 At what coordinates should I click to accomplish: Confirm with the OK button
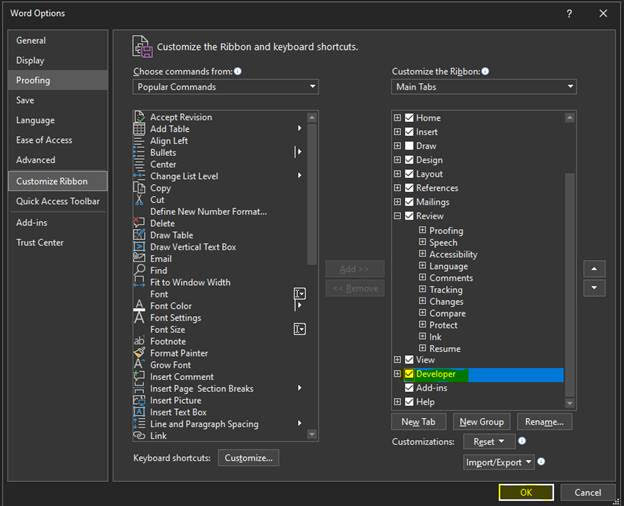click(526, 492)
